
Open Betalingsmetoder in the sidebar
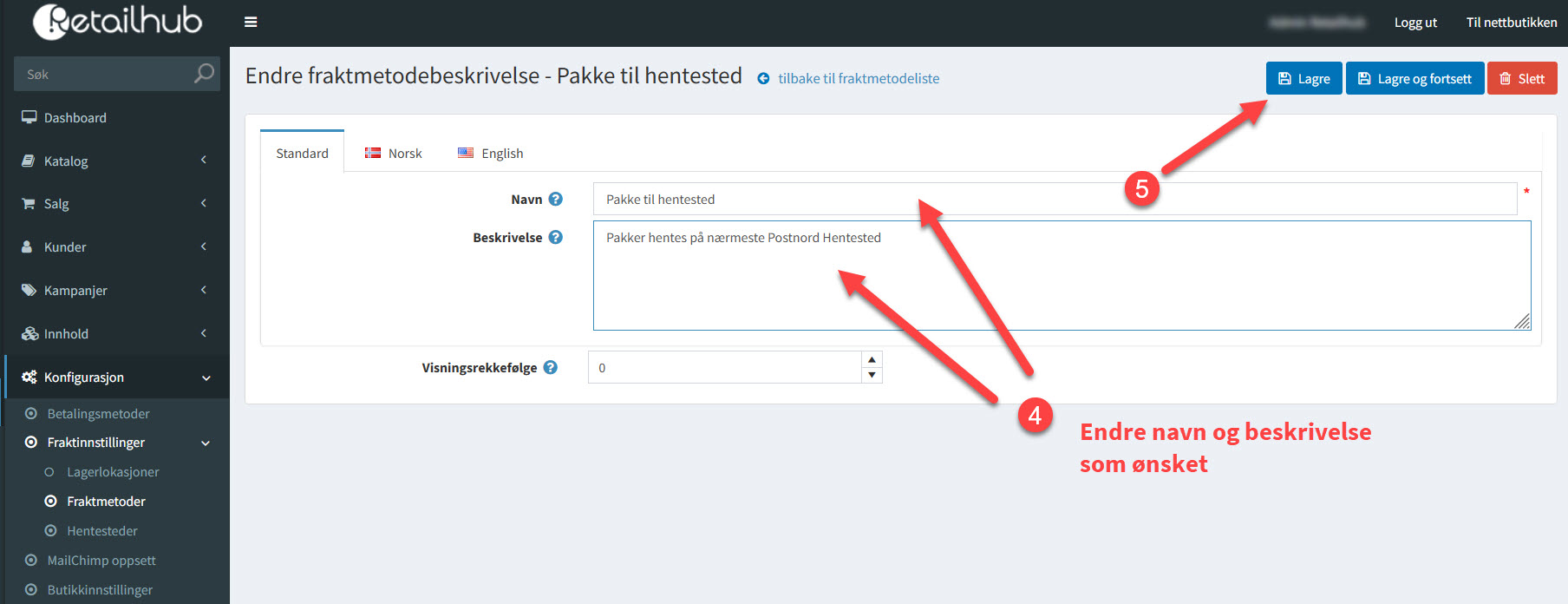(98, 414)
